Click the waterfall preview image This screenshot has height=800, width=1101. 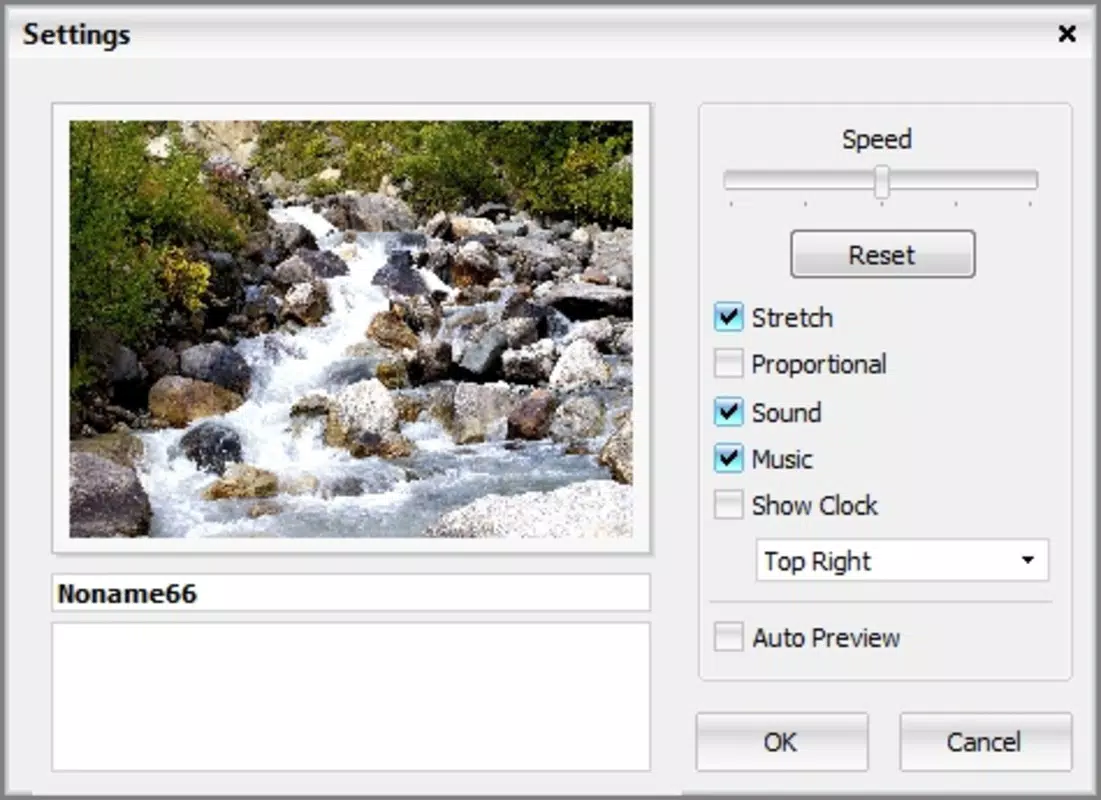(x=351, y=329)
